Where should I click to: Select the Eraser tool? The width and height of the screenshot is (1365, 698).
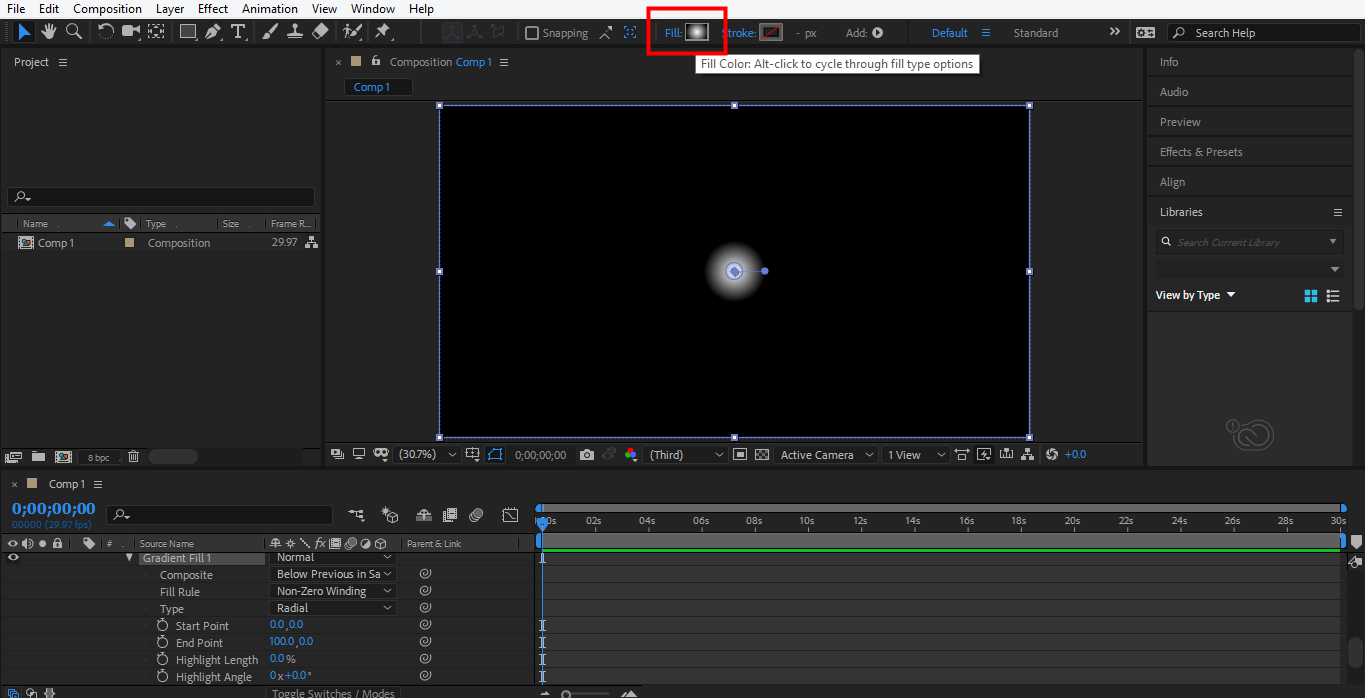point(320,32)
